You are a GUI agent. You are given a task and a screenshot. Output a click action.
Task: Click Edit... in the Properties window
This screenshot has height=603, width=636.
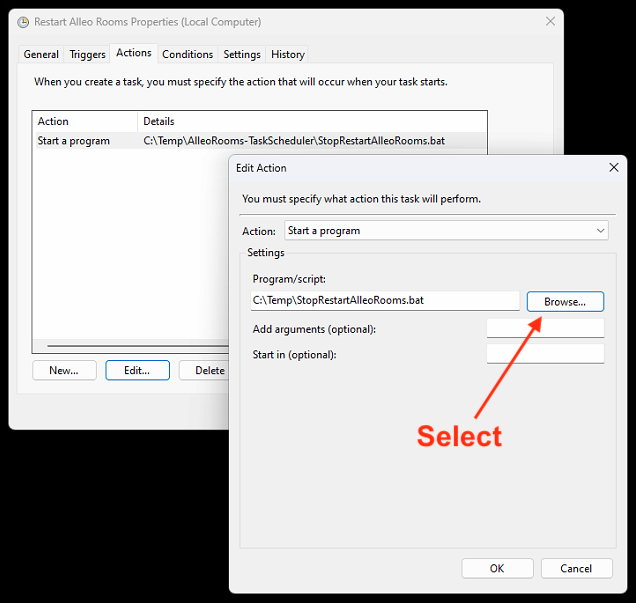point(137,370)
